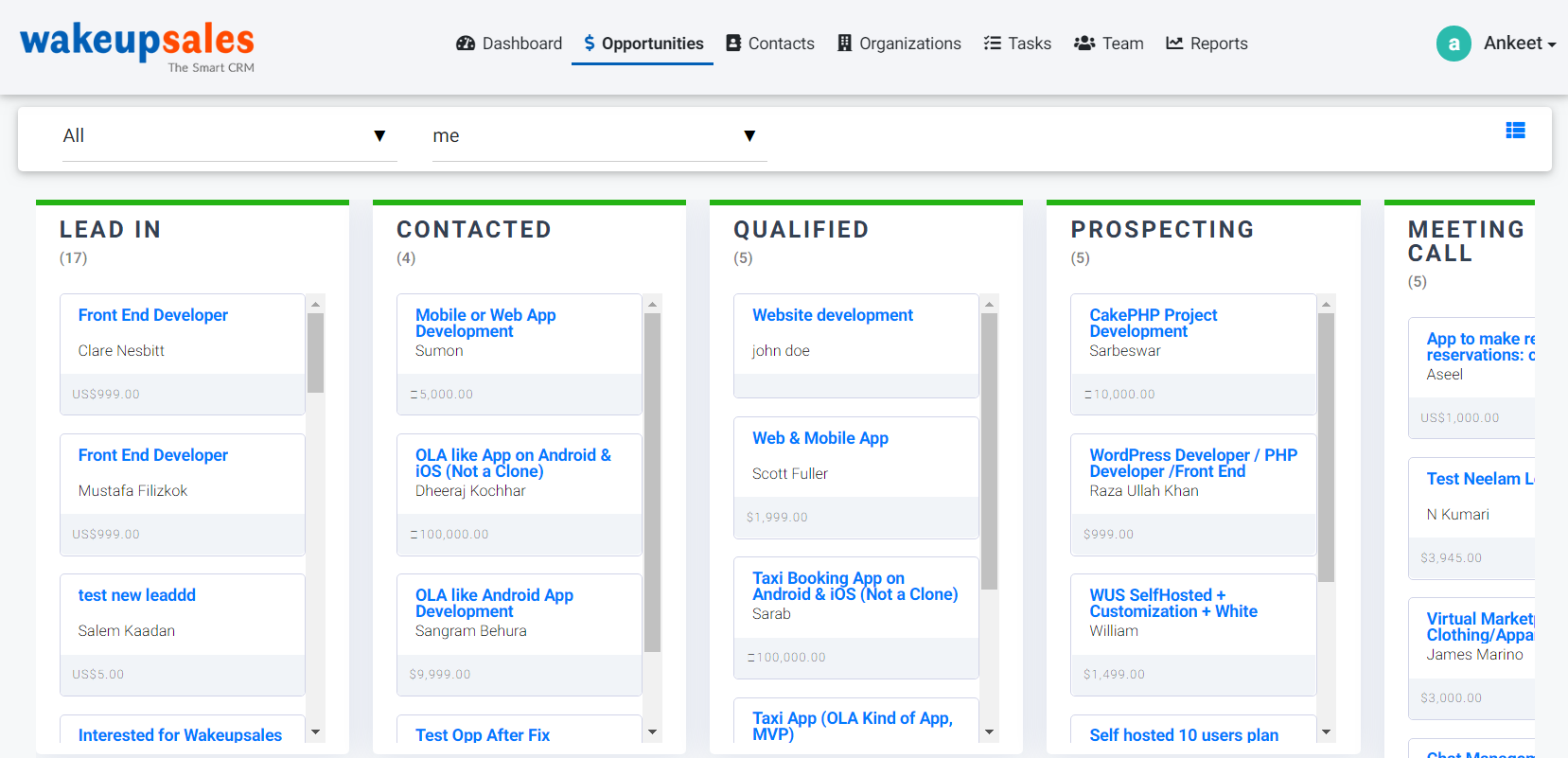The image size is (1568, 758).
Task: Go to Organizations page
Action: tap(899, 44)
